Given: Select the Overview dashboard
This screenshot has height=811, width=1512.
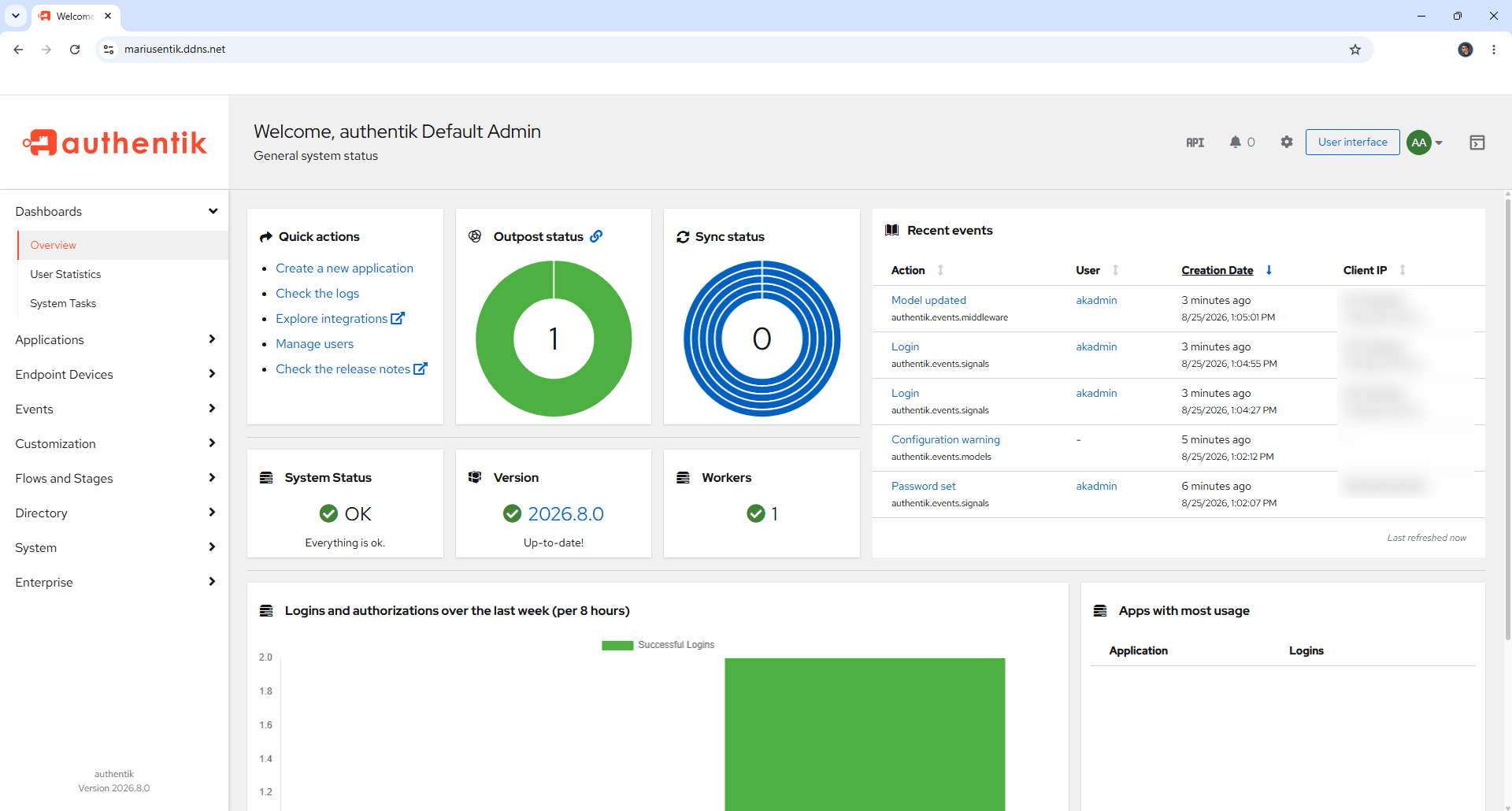Looking at the screenshot, I should tap(123, 245).
